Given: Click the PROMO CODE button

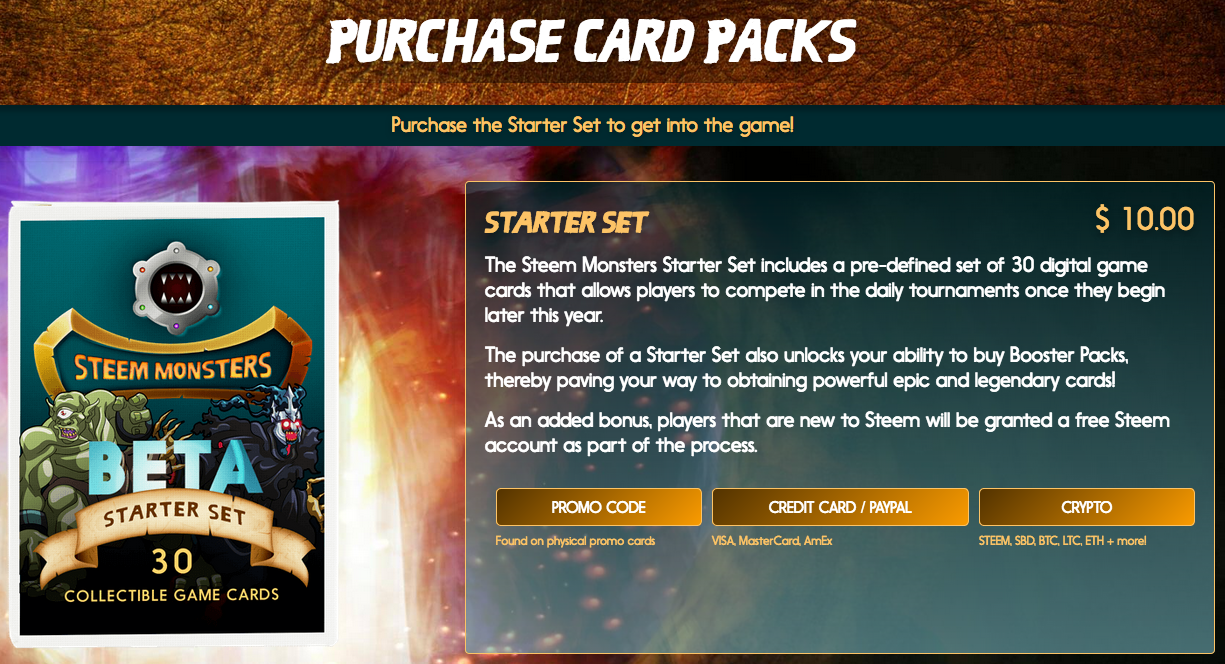Looking at the screenshot, I should coord(598,507).
